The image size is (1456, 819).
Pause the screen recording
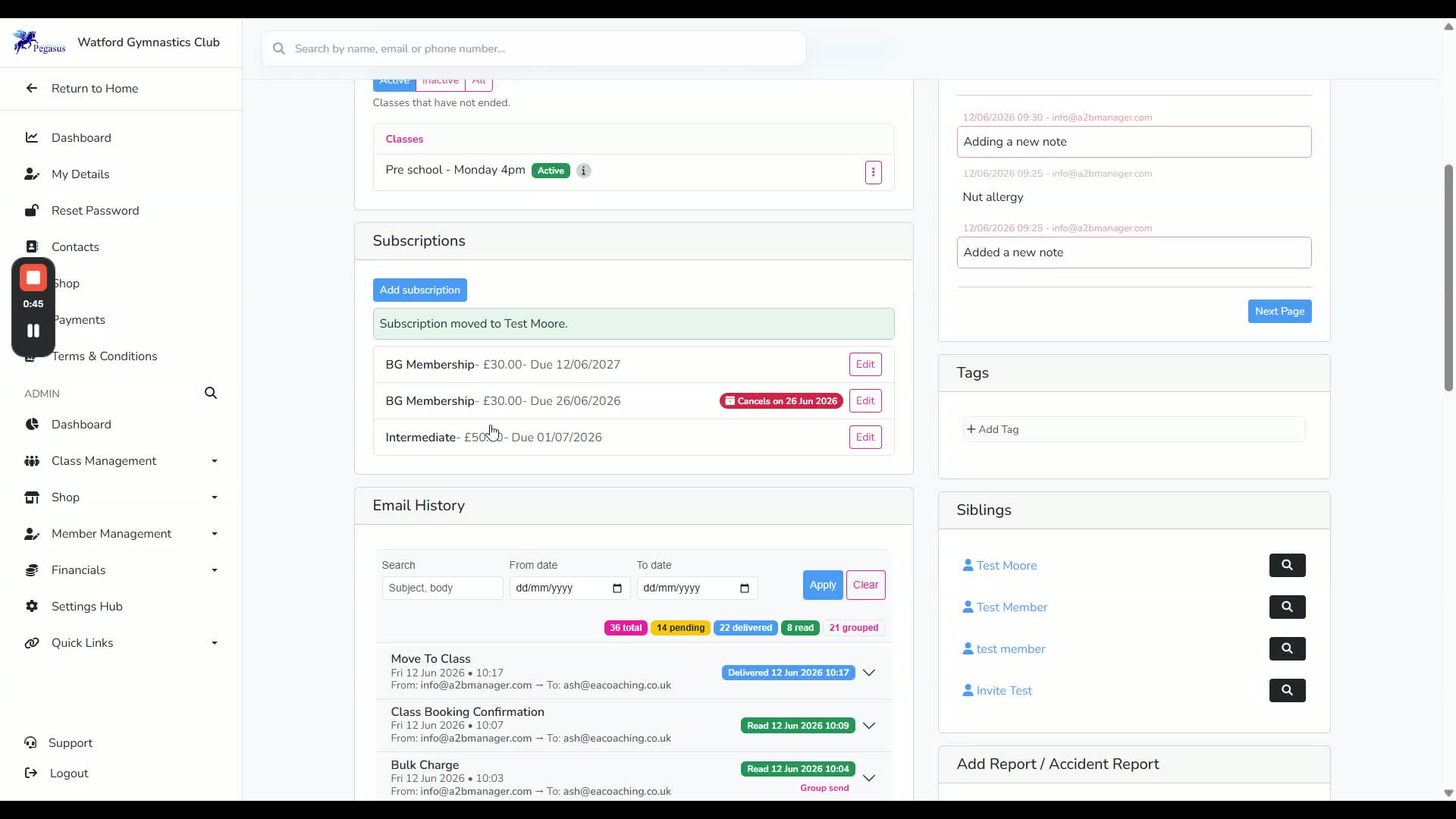pyautogui.click(x=33, y=331)
